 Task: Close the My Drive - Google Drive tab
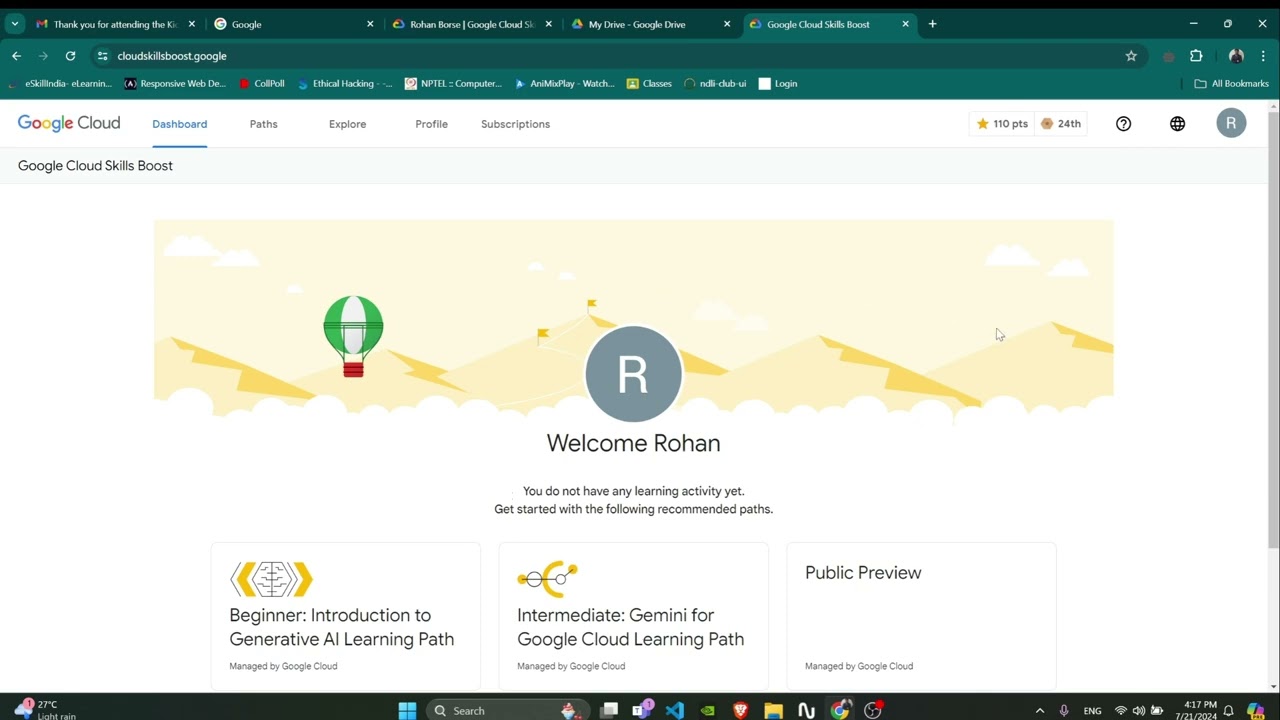(x=727, y=24)
